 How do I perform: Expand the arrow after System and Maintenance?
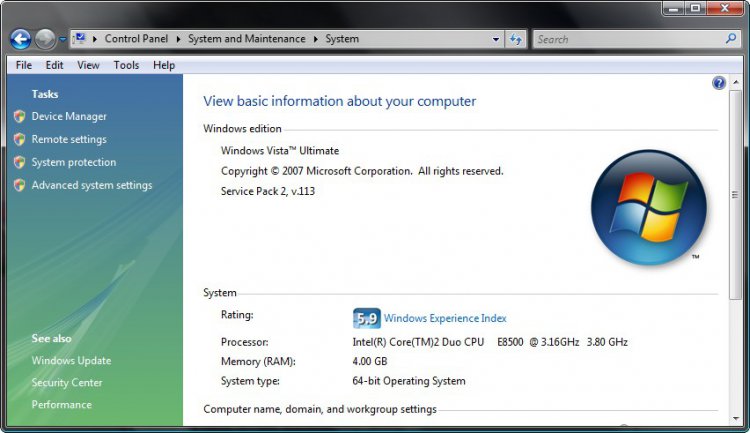316,39
